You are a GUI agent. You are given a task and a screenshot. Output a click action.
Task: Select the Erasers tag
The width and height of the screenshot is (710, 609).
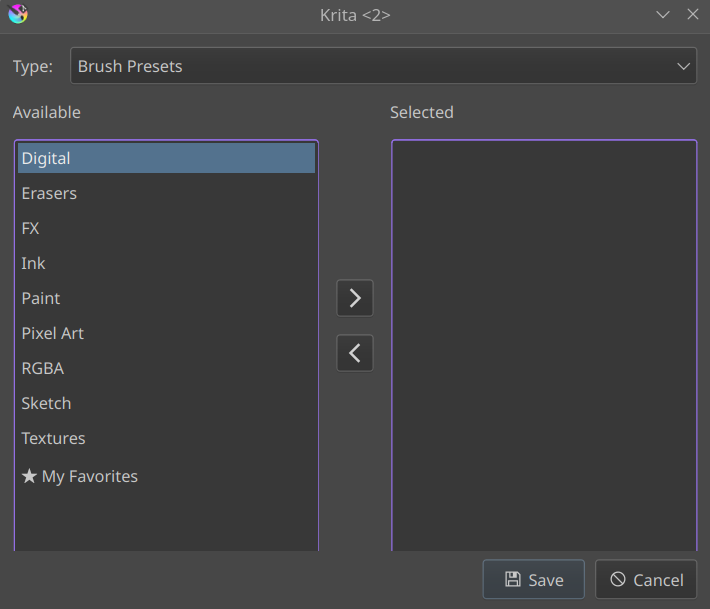[49, 193]
